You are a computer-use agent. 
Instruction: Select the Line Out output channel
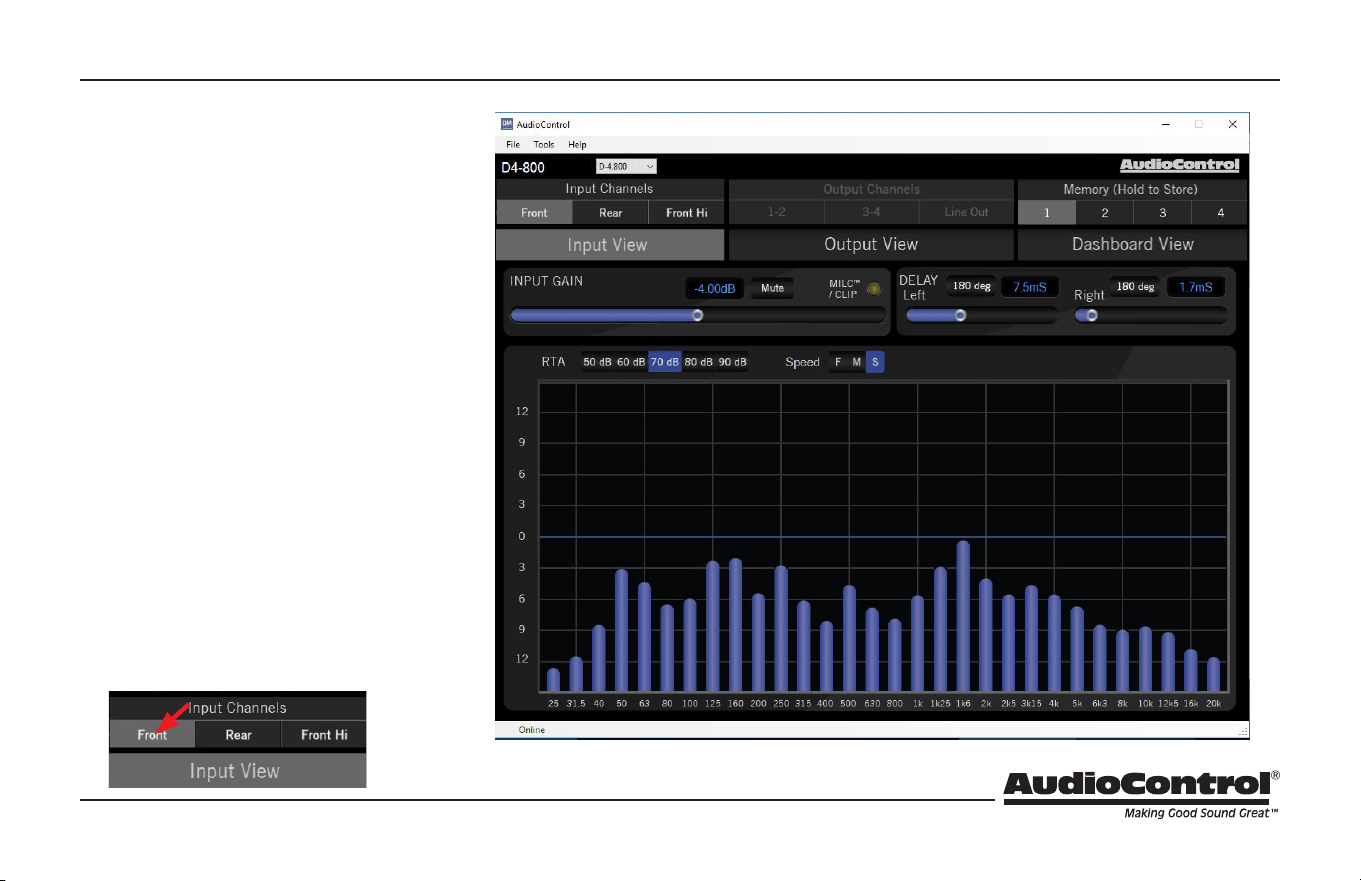click(x=966, y=213)
